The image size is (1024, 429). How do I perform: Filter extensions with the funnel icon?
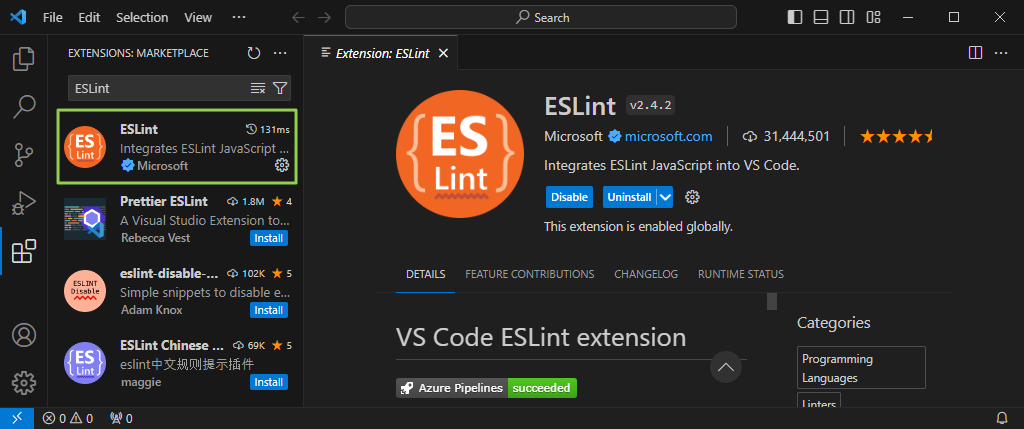(x=280, y=88)
